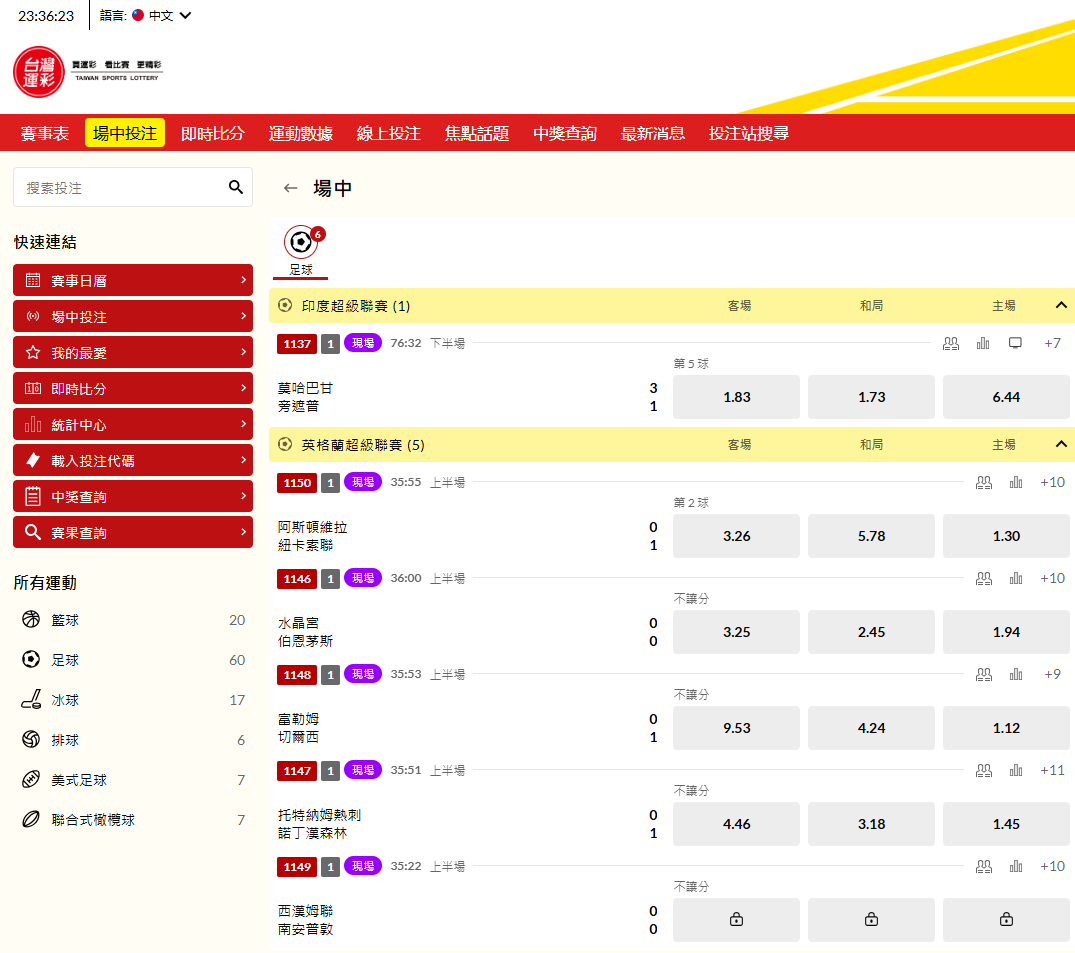Select odds 1.12 for match 1148
Viewport: 1075px width, 953px height.
point(1006,728)
